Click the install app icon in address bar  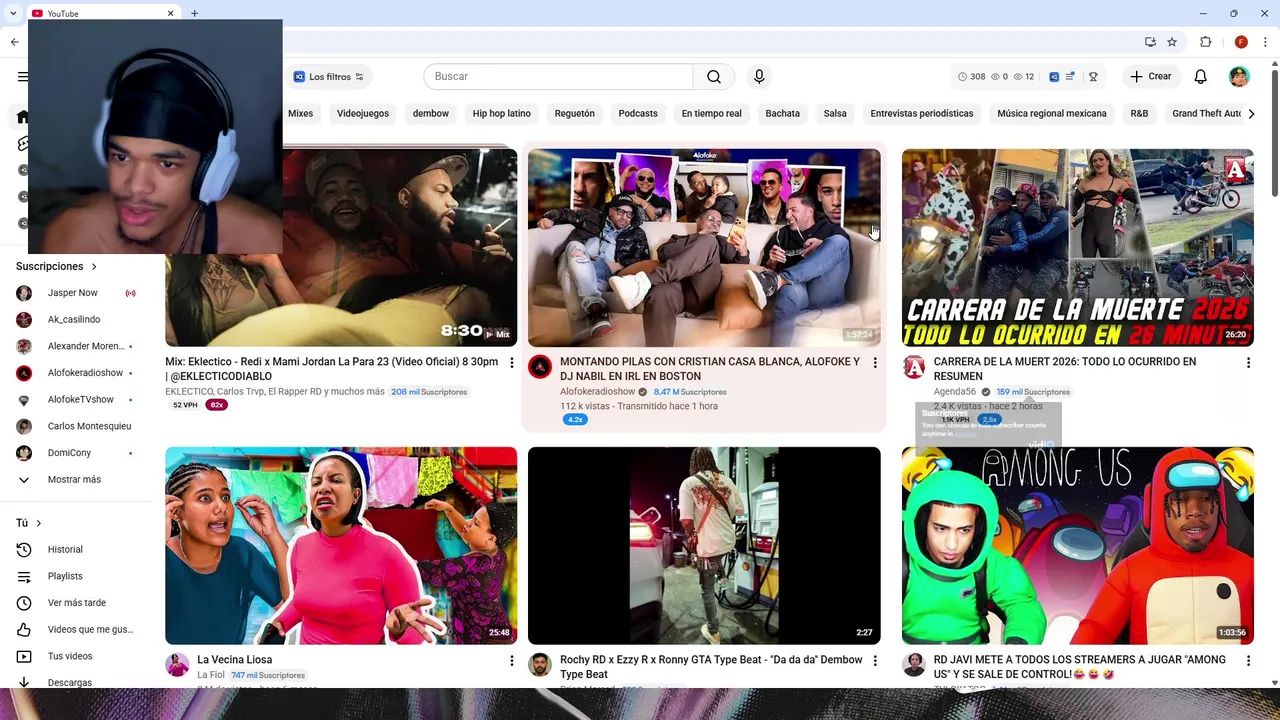point(1150,42)
